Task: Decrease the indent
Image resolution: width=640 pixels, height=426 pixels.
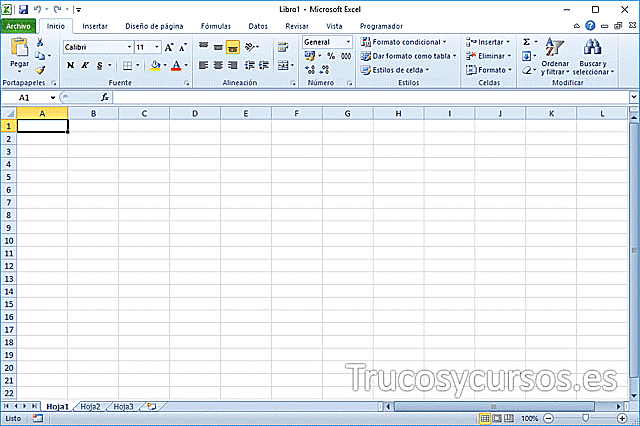Action: pos(250,65)
